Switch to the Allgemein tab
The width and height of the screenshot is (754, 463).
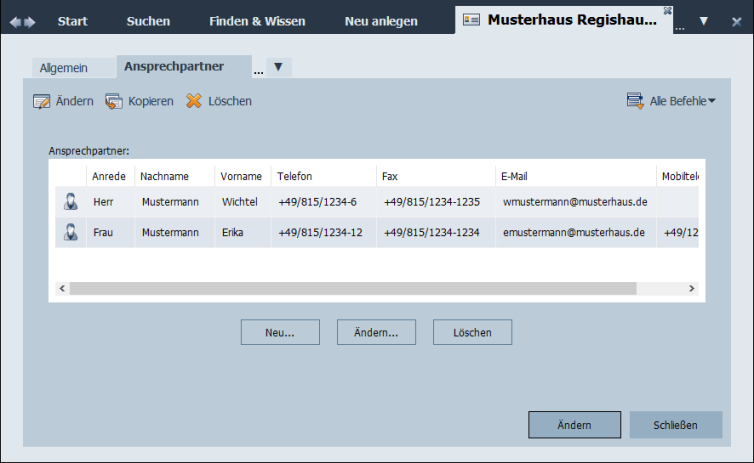pyautogui.click(x=64, y=68)
